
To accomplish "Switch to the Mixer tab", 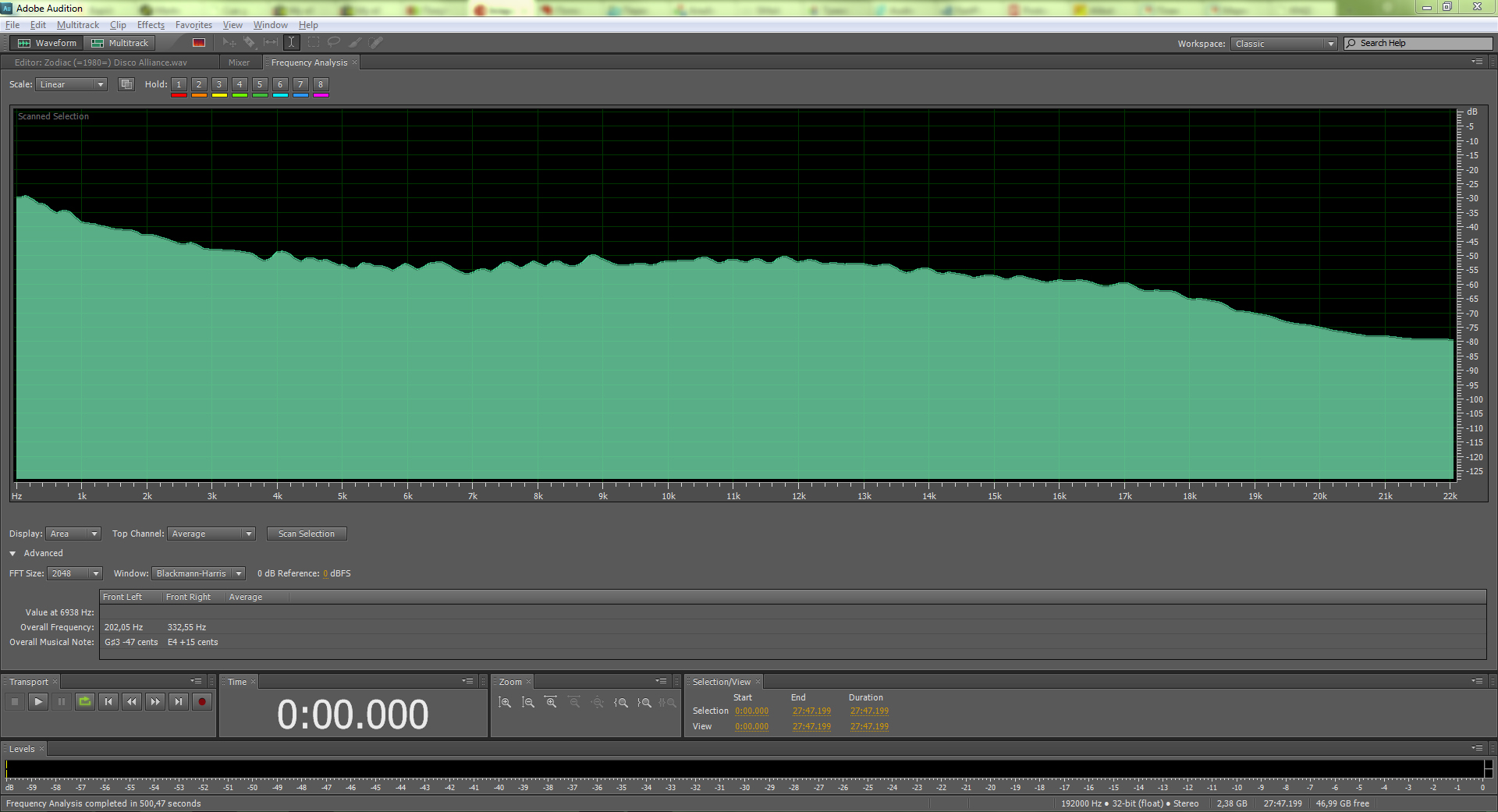I will pyautogui.click(x=239, y=62).
